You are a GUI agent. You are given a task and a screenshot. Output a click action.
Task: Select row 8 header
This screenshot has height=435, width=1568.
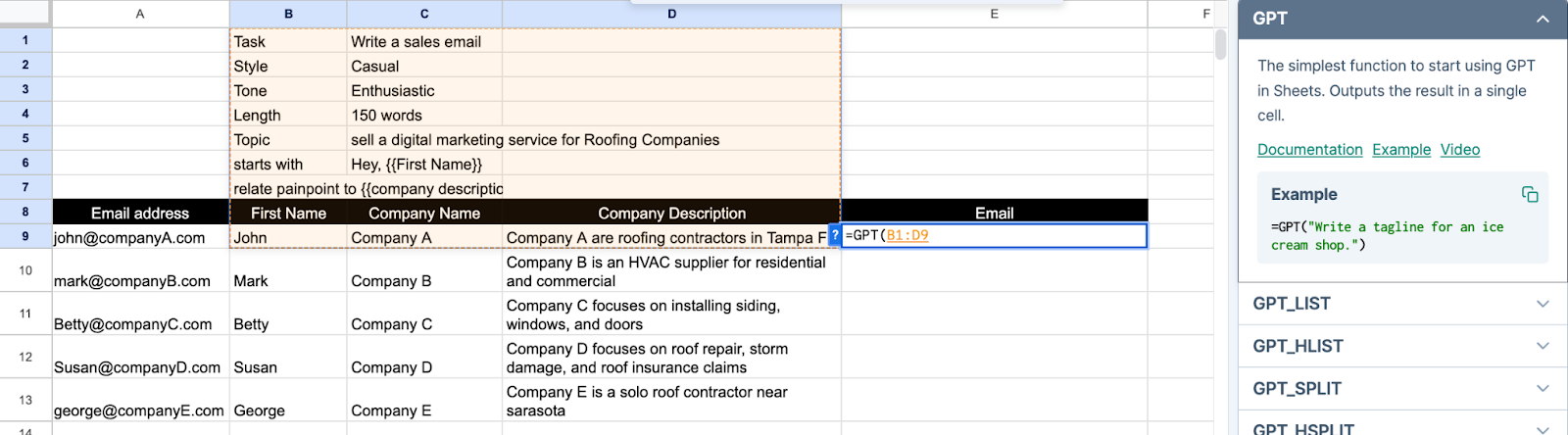click(x=25, y=212)
